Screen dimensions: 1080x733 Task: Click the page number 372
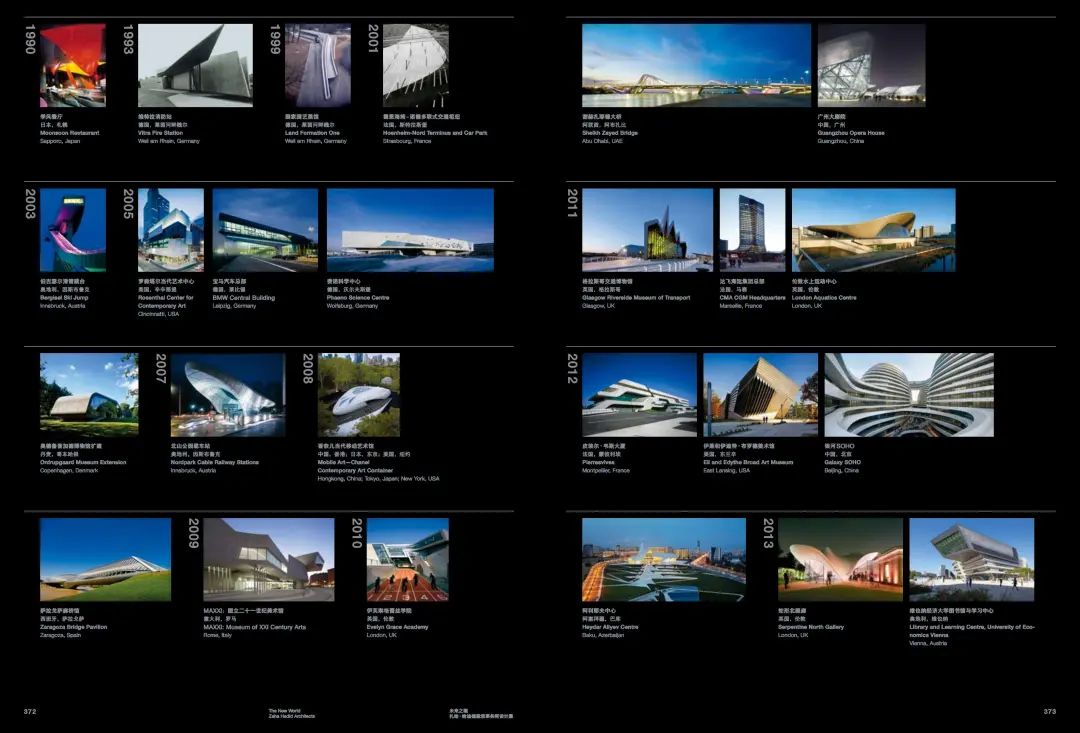(30, 712)
